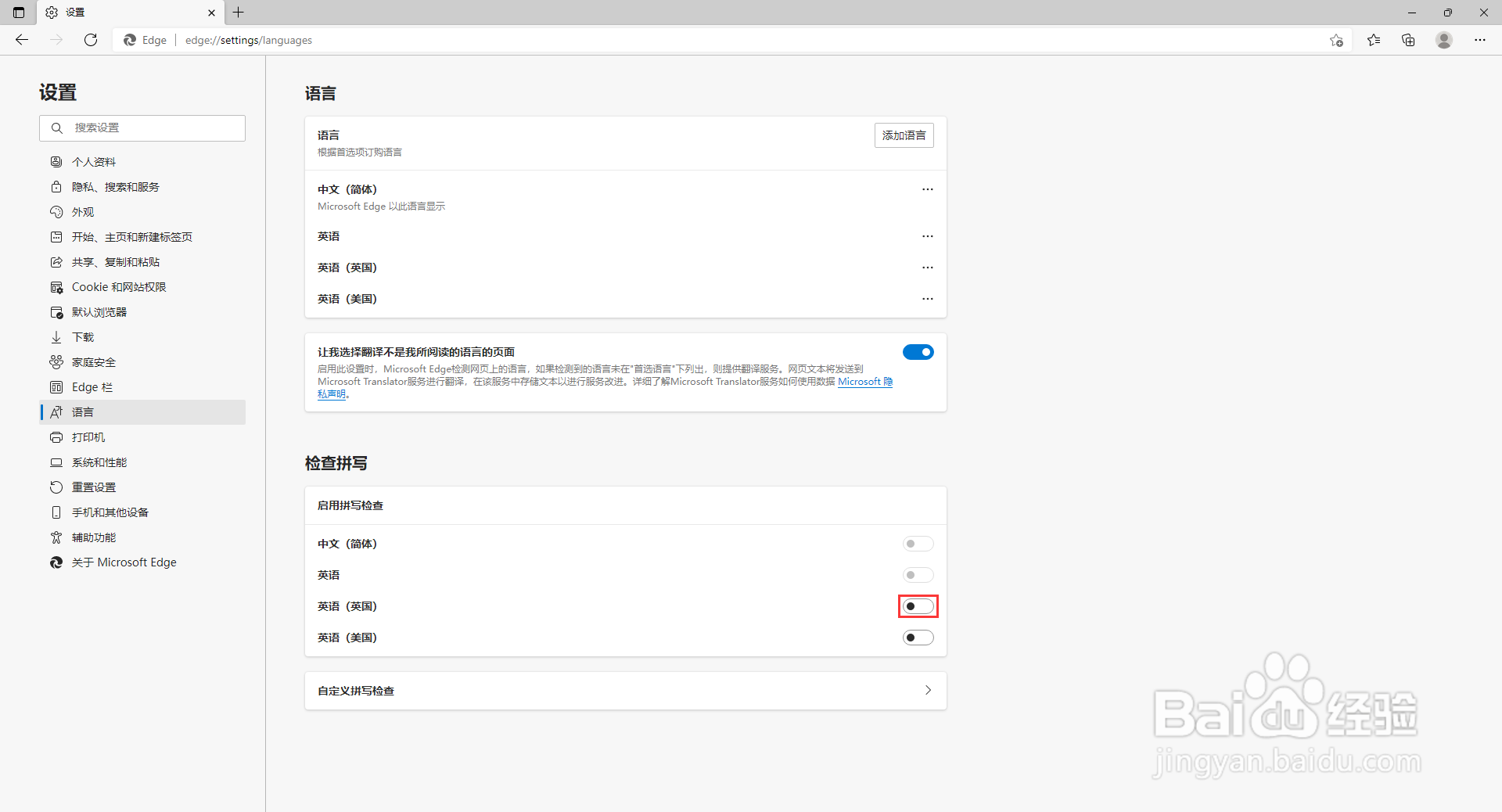Image resolution: width=1502 pixels, height=812 pixels.
Task: Open the Favorites list icon
Action: click(1374, 40)
